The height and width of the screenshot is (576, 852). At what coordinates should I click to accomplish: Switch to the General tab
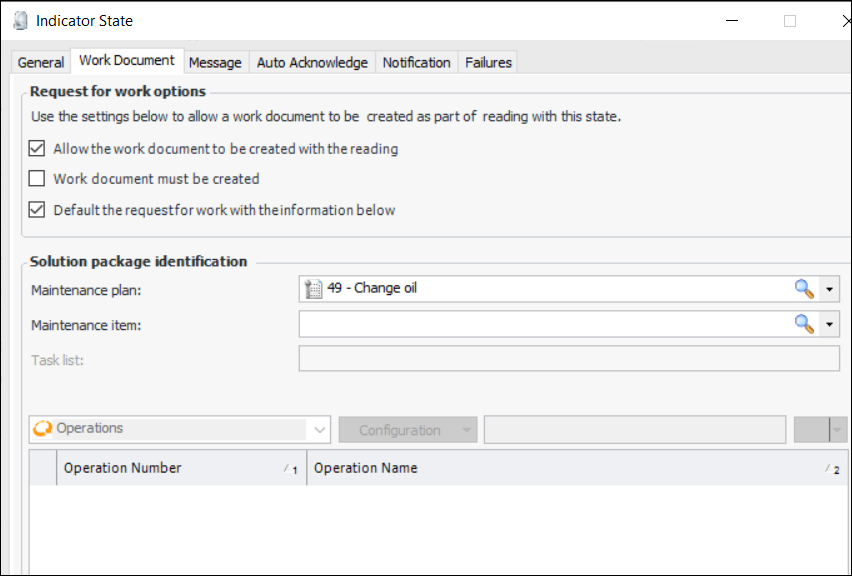(41, 62)
